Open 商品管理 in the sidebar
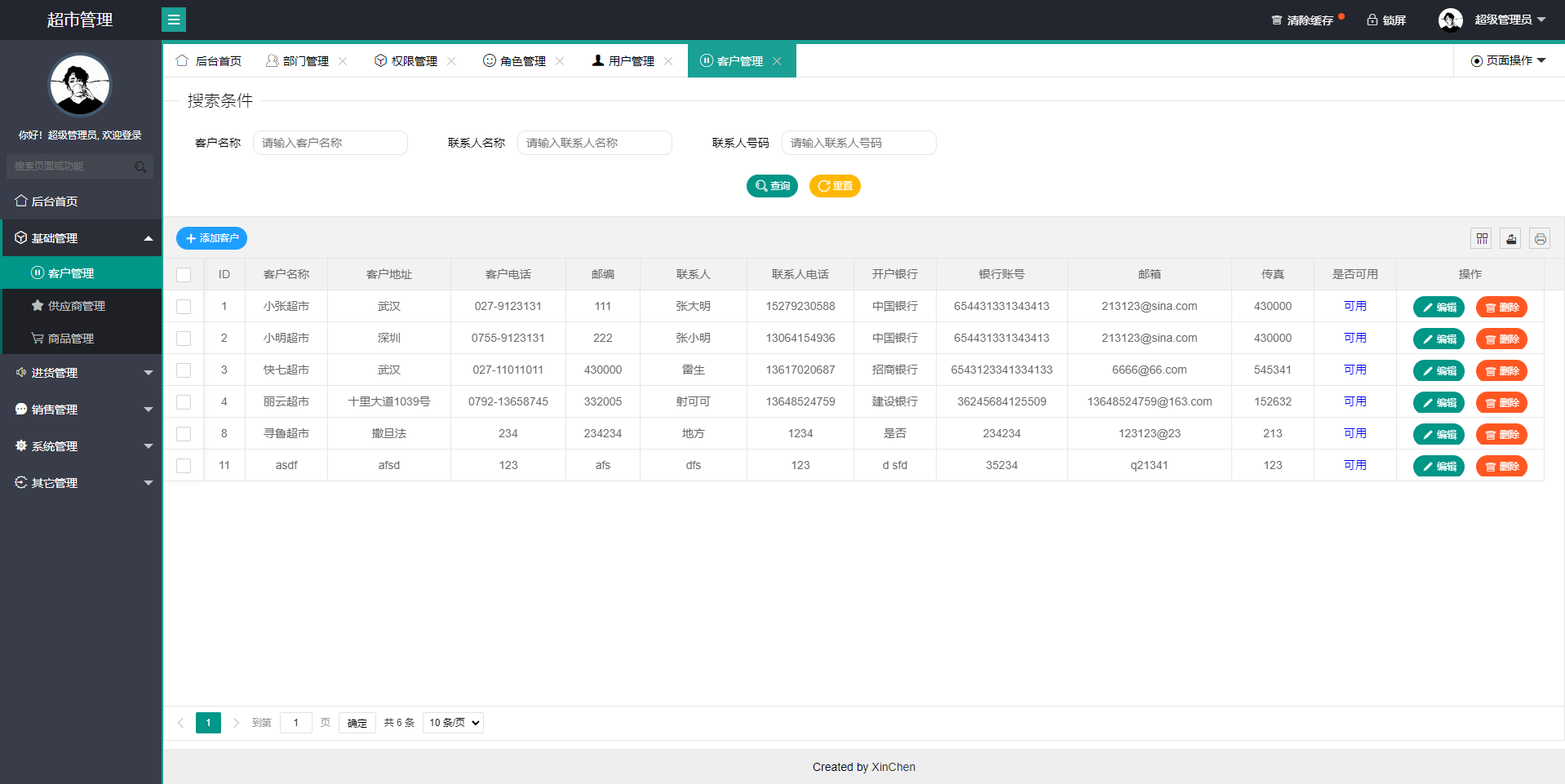1565x784 pixels. [81, 339]
